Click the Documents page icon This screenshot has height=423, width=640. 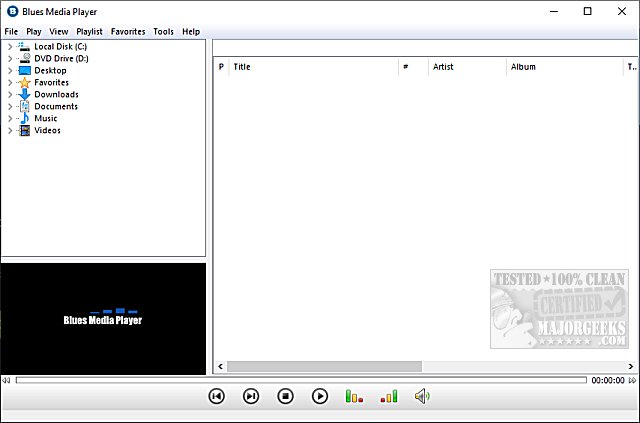[x=24, y=106]
